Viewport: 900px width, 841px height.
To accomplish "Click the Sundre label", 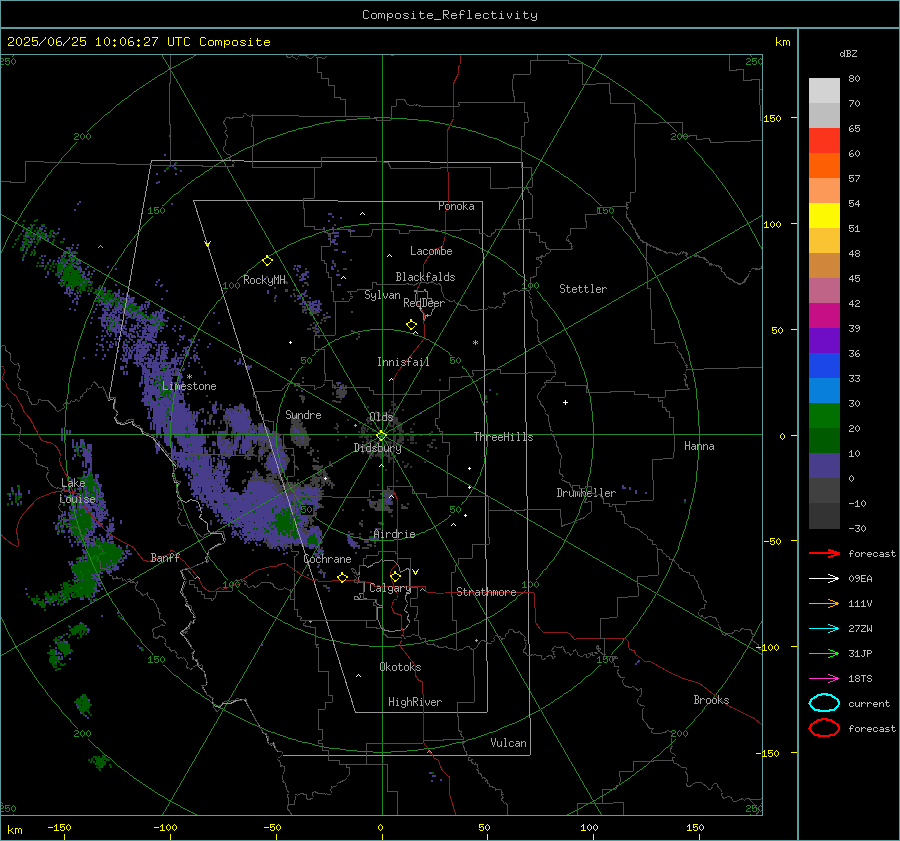I will pos(303,414).
